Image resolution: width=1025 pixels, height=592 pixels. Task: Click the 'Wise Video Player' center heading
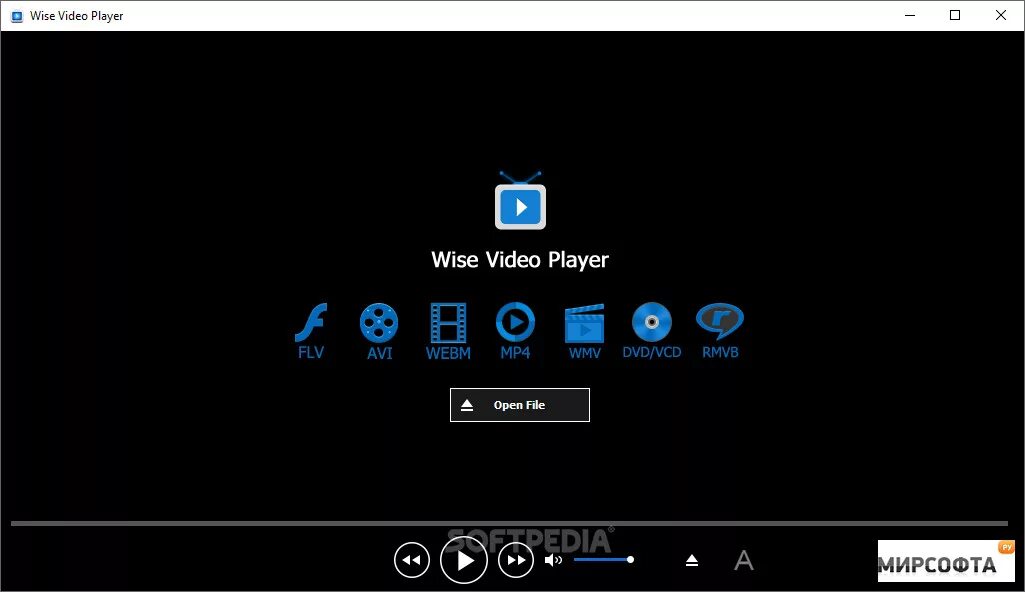tap(520, 259)
